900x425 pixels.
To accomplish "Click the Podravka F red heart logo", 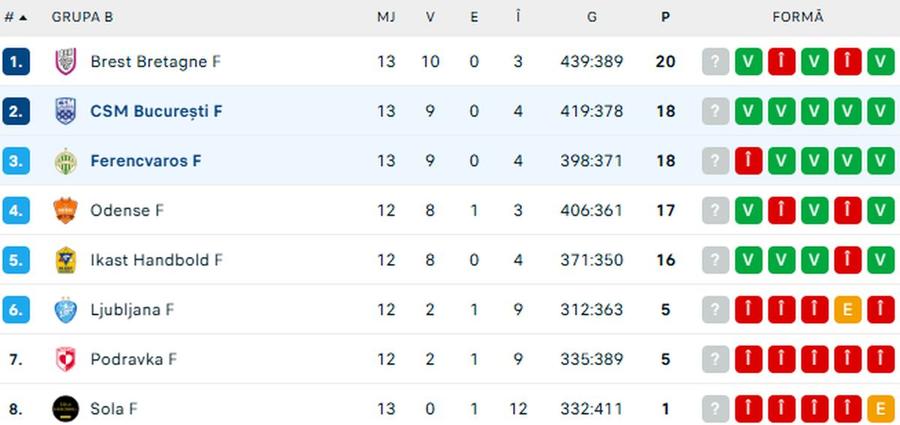I will [x=65, y=360].
